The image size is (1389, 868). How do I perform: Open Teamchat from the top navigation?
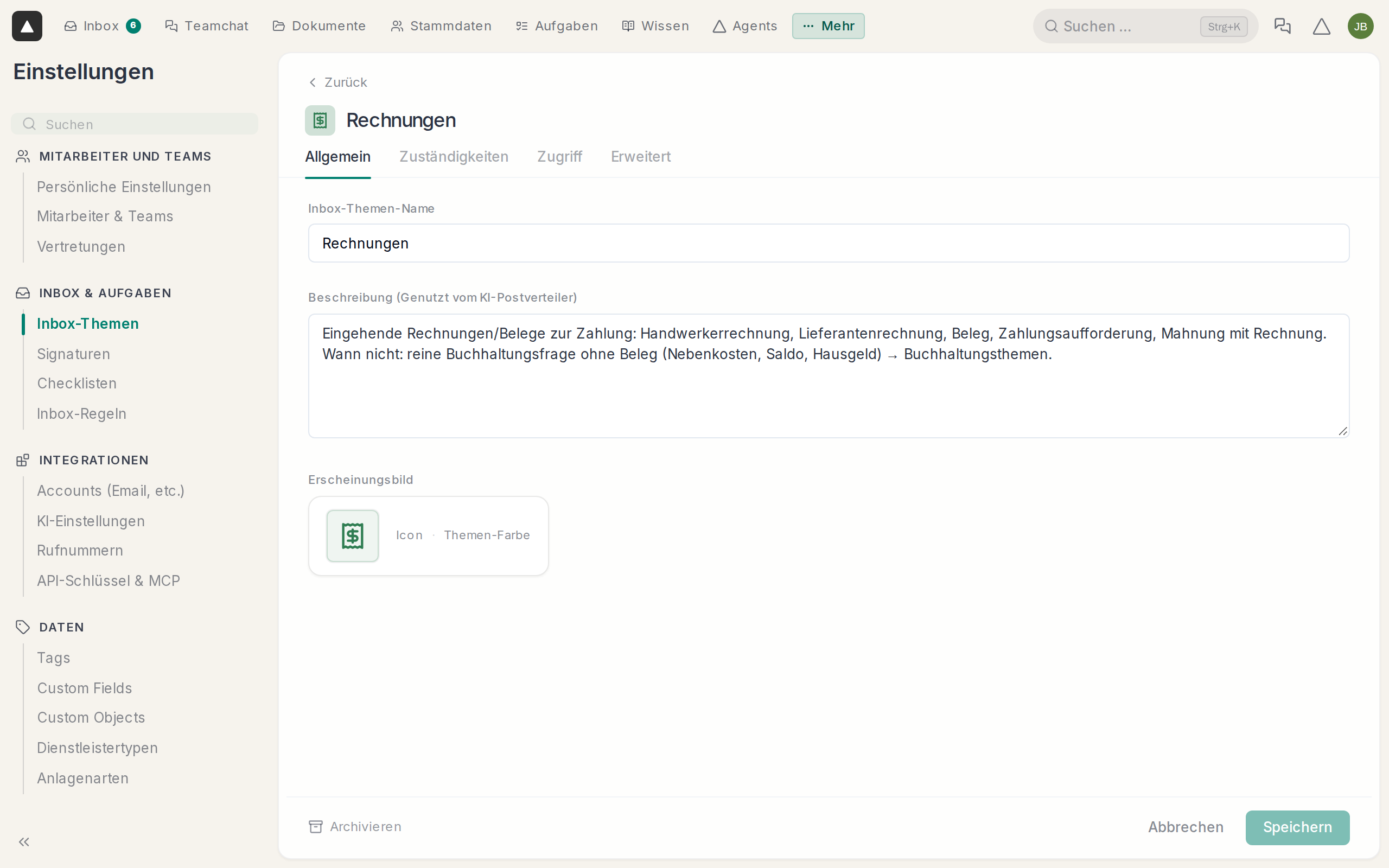[x=207, y=26]
